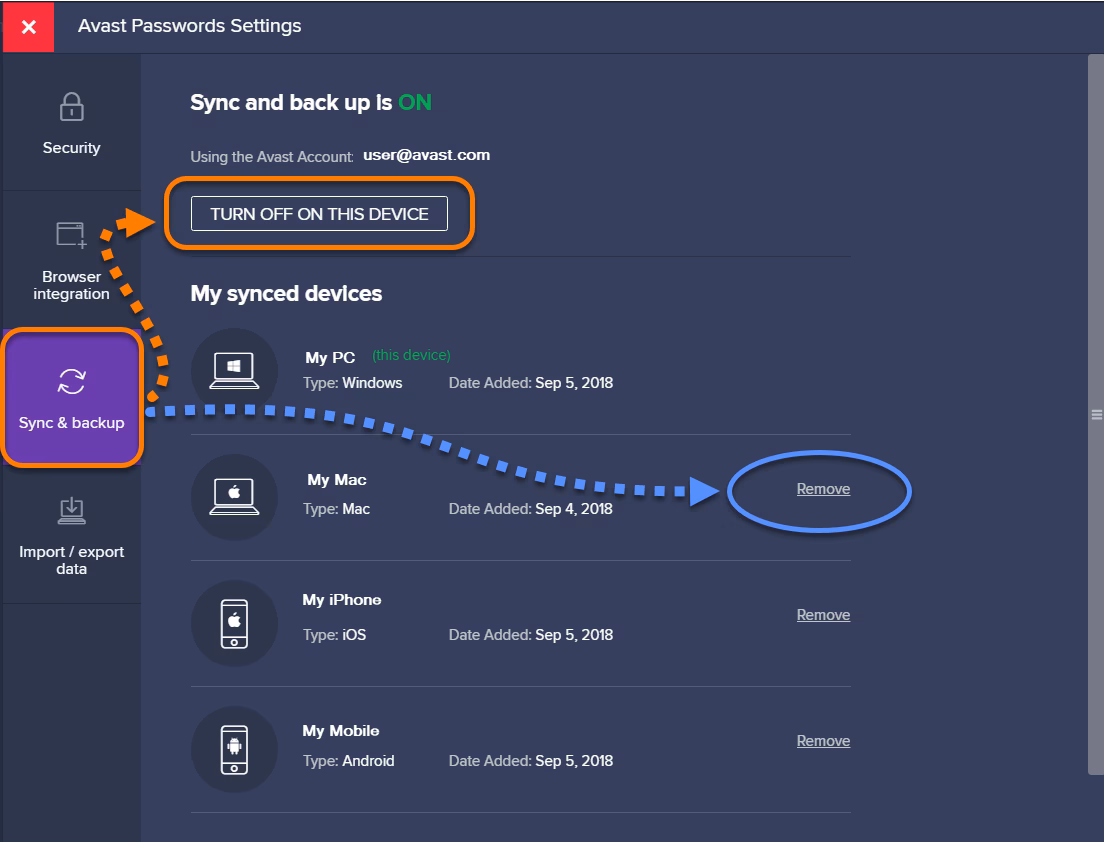The image size is (1104, 842).
Task: Click the Sync and back up is ON heading
Action: pos(310,103)
